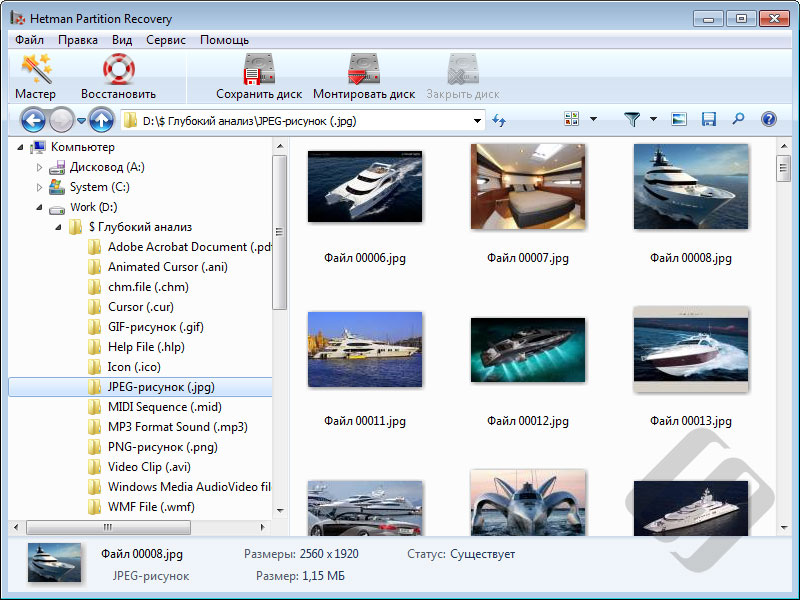Open the Сервис menu
The width and height of the screenshot is (800, 600).
click(x=165, y=40)
